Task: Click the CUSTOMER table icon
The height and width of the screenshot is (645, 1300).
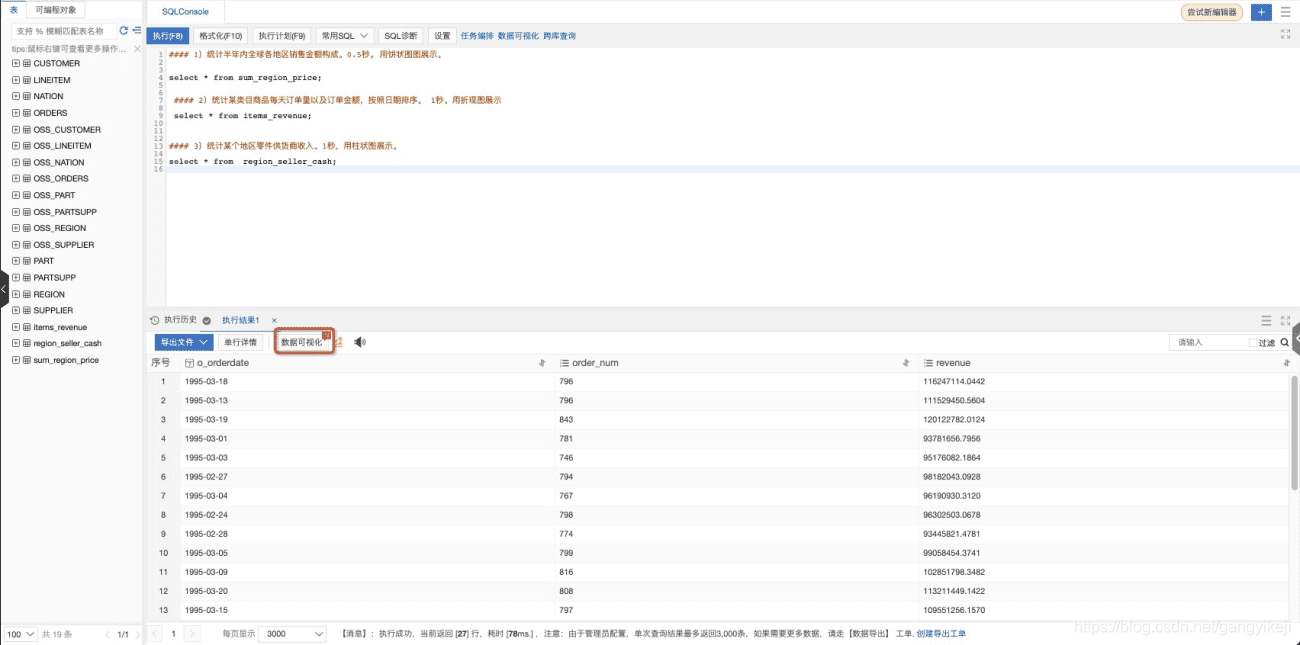Action: 27,63
